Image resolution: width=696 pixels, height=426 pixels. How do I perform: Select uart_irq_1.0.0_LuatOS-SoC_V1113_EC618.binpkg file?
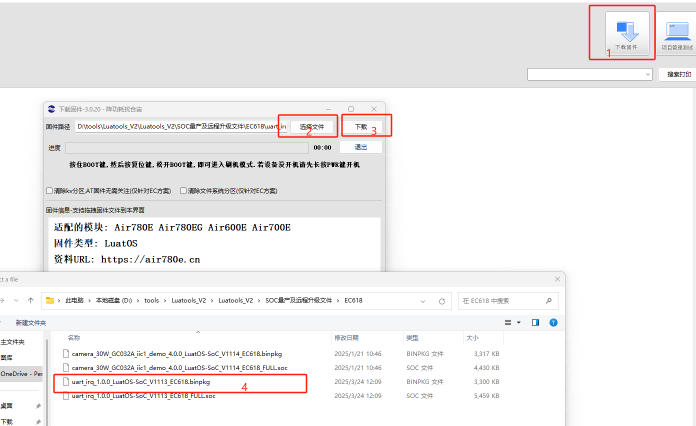pos(141,382)
